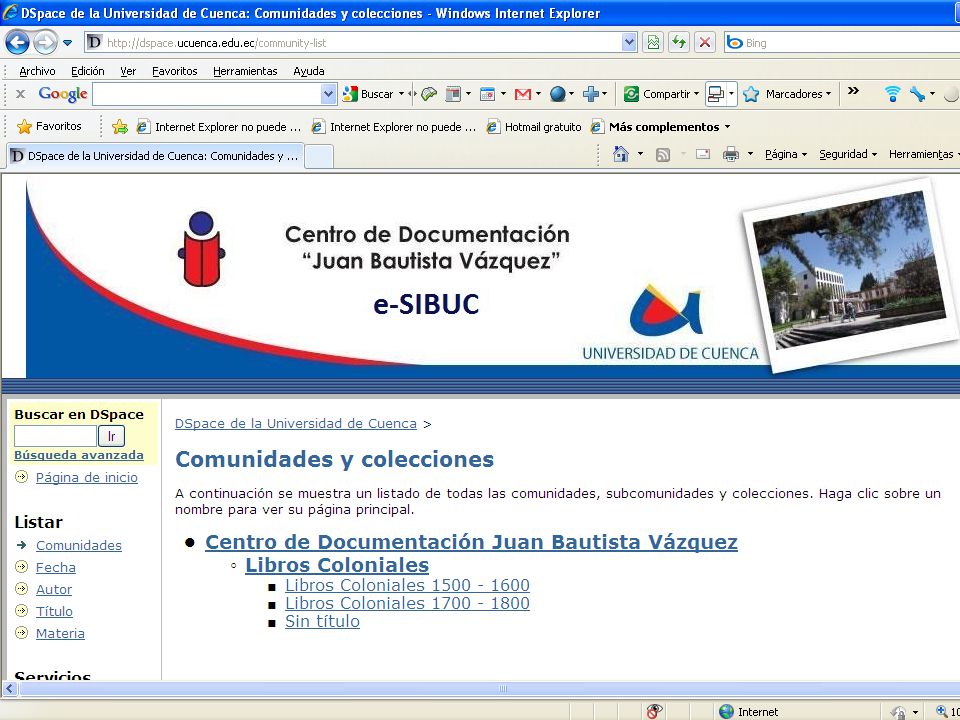Click the blue globe icon in Google toolbar
Image resolution: width=960 pixels, height=720 pixels.
click(557, 94)
